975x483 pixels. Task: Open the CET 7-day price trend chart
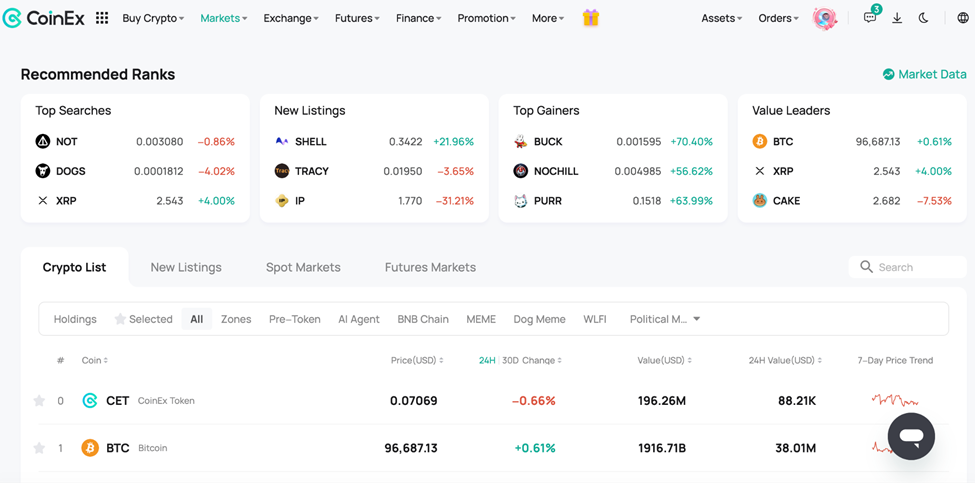pyautogui.click(x=895, y=400)
